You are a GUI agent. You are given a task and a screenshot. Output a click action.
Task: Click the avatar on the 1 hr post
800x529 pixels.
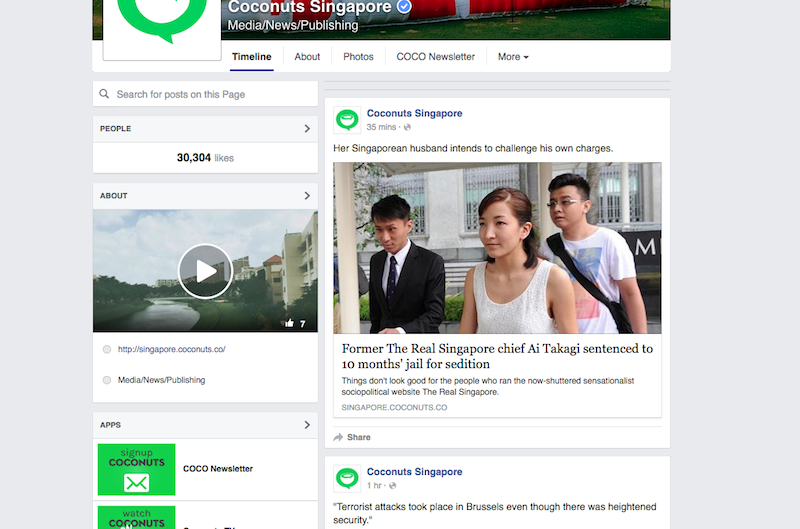(347, 478)
